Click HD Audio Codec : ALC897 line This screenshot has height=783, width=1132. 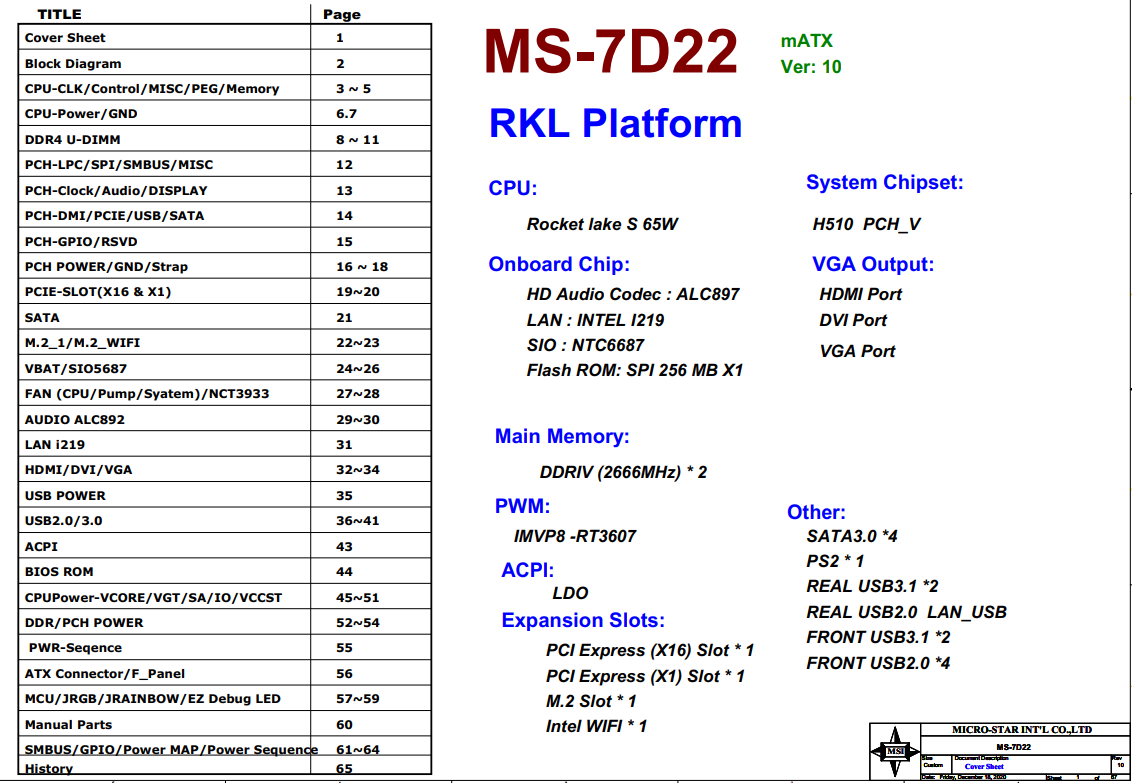point(633,294)
